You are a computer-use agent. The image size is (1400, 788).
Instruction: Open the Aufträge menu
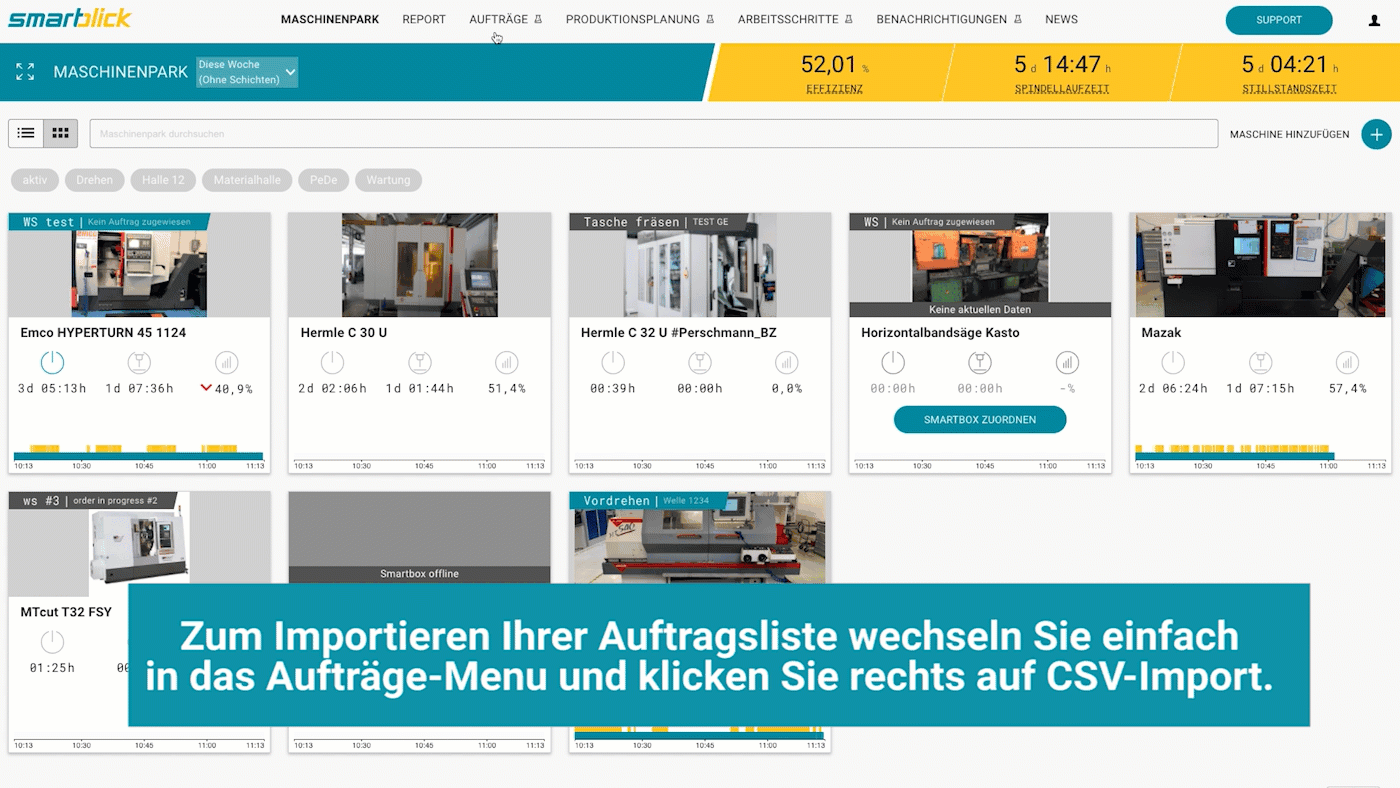(x=505, y=19)
